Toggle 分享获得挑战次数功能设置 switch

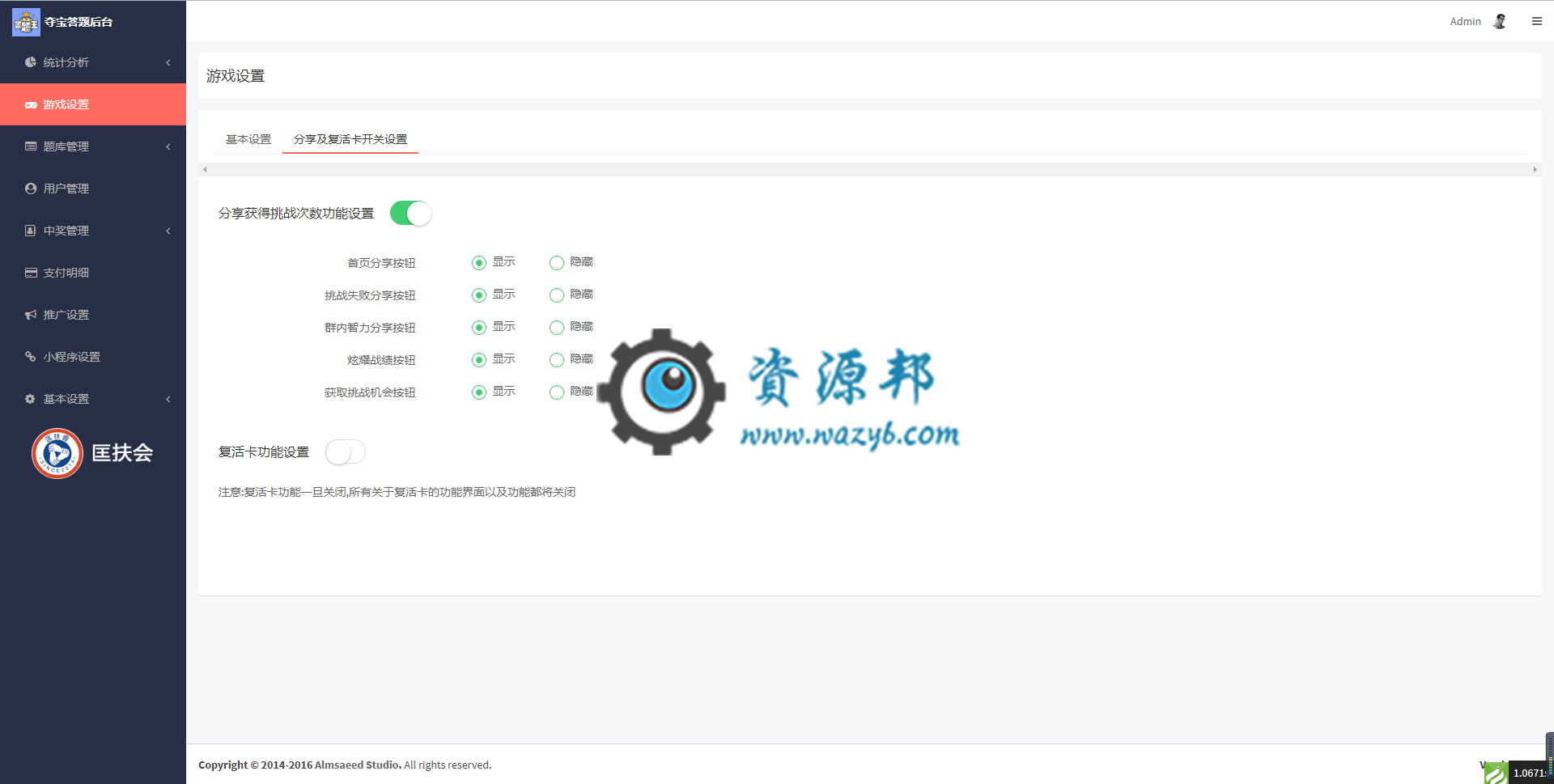click(411, 214)
